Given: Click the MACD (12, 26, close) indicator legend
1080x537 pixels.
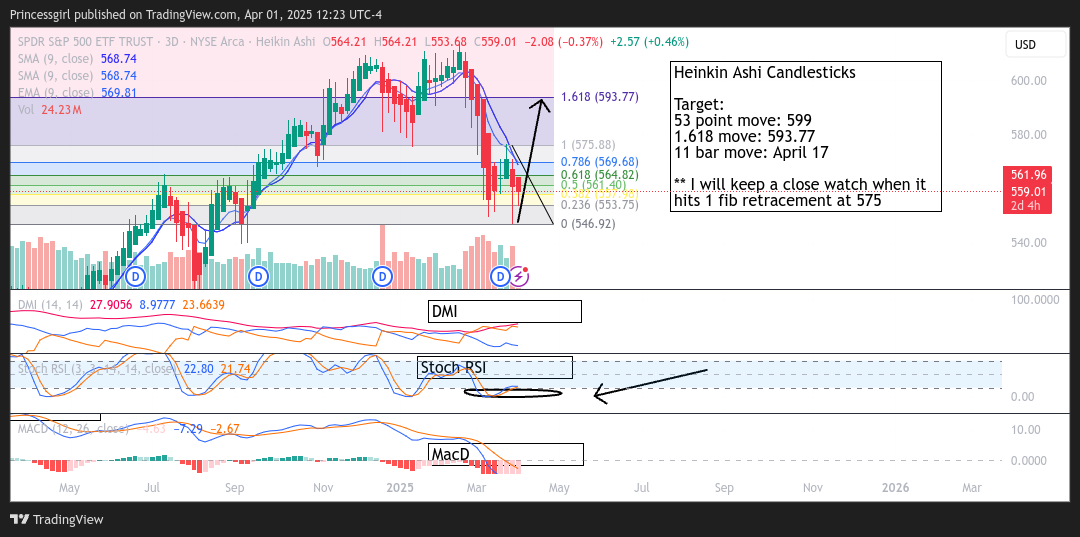Looking at the screenshot, I should coord(73,429).
